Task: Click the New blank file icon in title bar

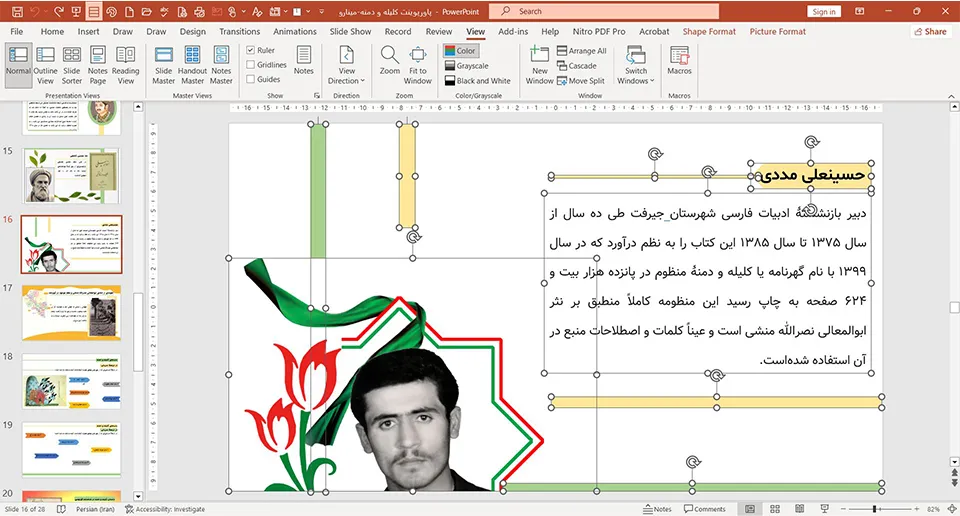Action: click(129, 12)
